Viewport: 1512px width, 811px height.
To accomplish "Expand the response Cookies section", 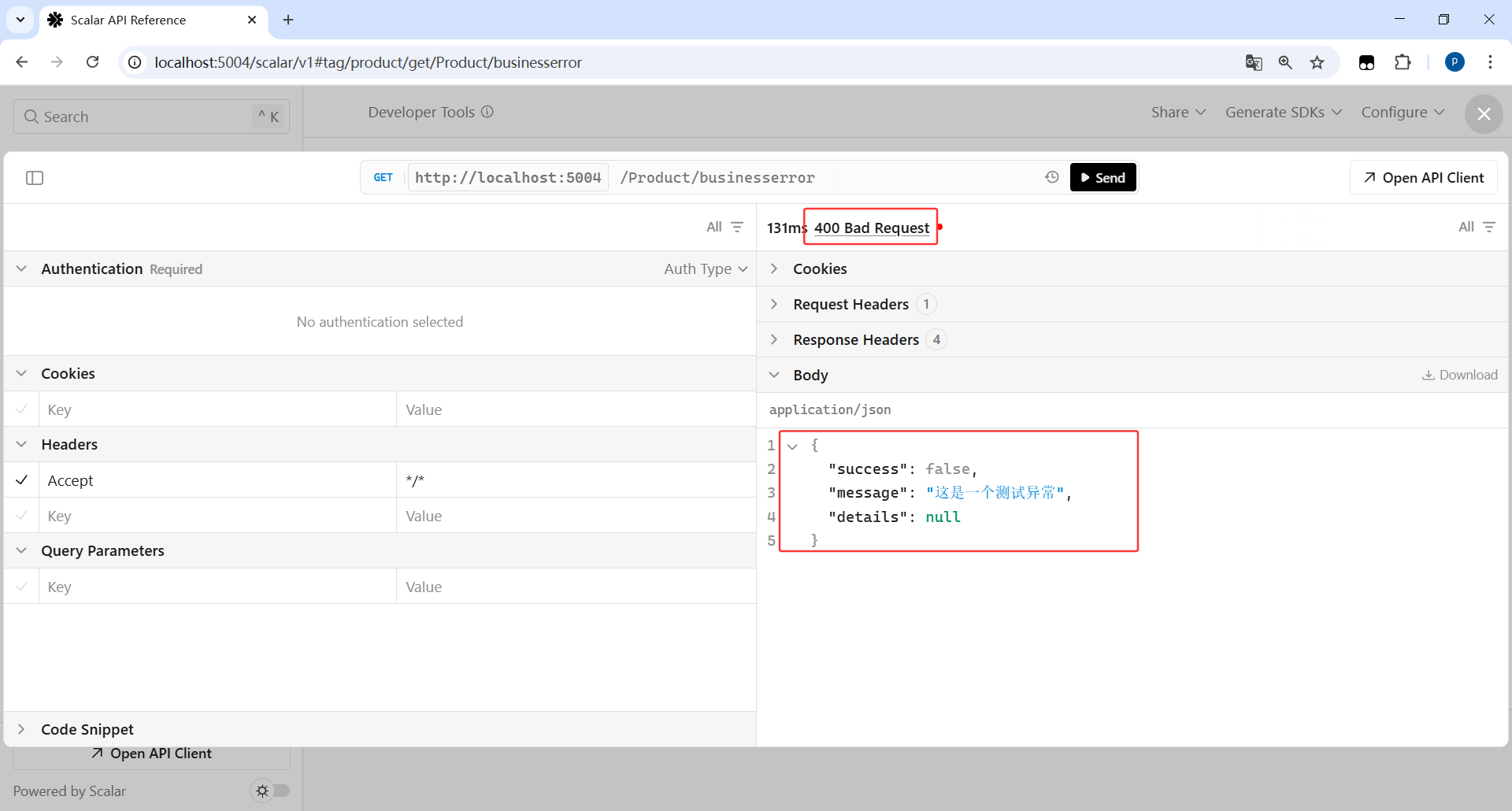I will [x=774, y=268].
